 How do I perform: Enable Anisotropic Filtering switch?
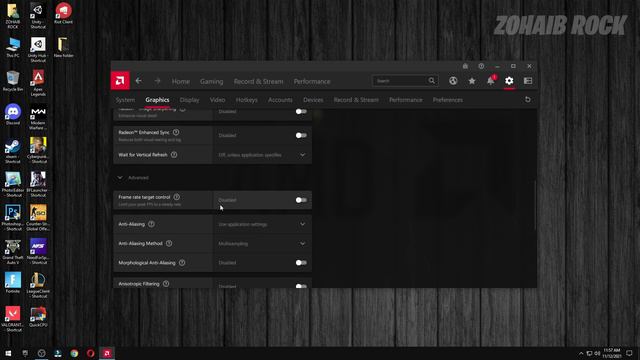click(x=301, y=286)
